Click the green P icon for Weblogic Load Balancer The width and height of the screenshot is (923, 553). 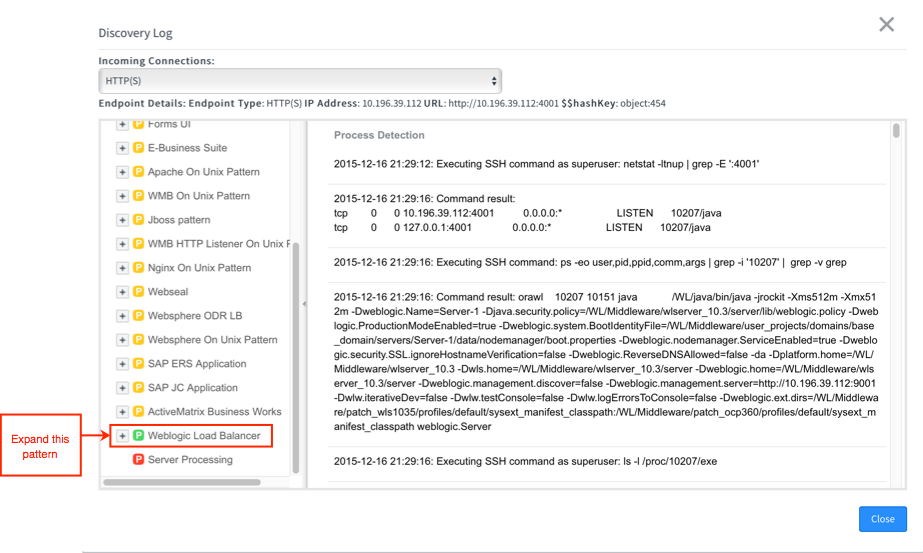(x=138, y=436)
